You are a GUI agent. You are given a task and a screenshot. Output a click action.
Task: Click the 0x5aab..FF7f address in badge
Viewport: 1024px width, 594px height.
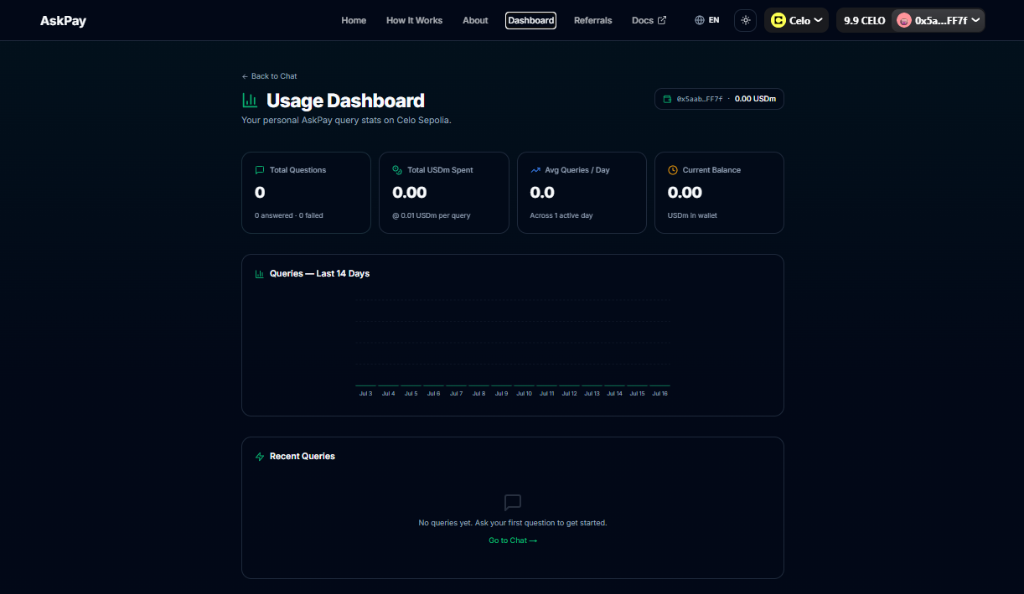tap(699, 99)
